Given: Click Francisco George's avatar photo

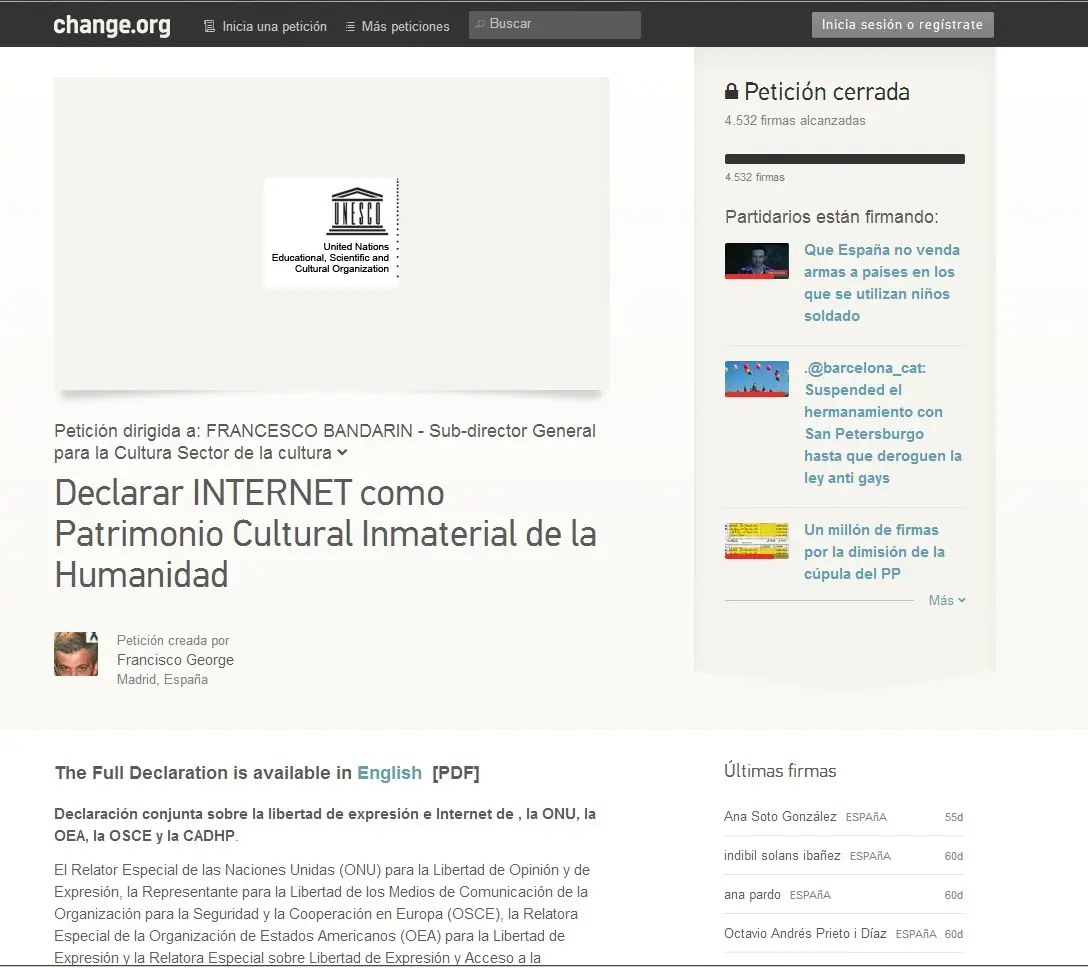Looking at the screenshot, I should click(76, 654).
